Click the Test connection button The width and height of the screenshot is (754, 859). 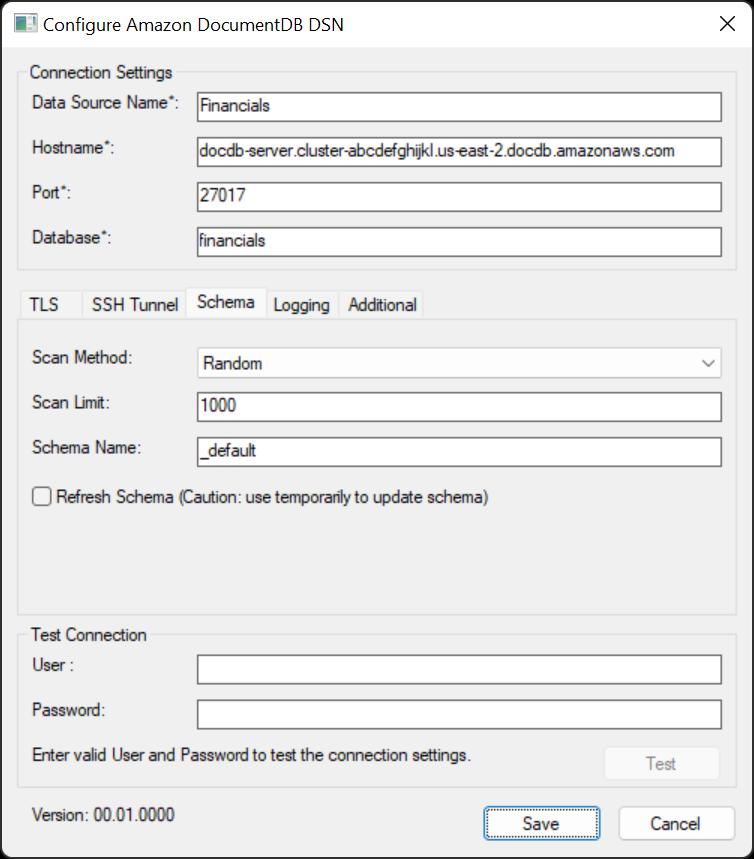tap(661, 764)
